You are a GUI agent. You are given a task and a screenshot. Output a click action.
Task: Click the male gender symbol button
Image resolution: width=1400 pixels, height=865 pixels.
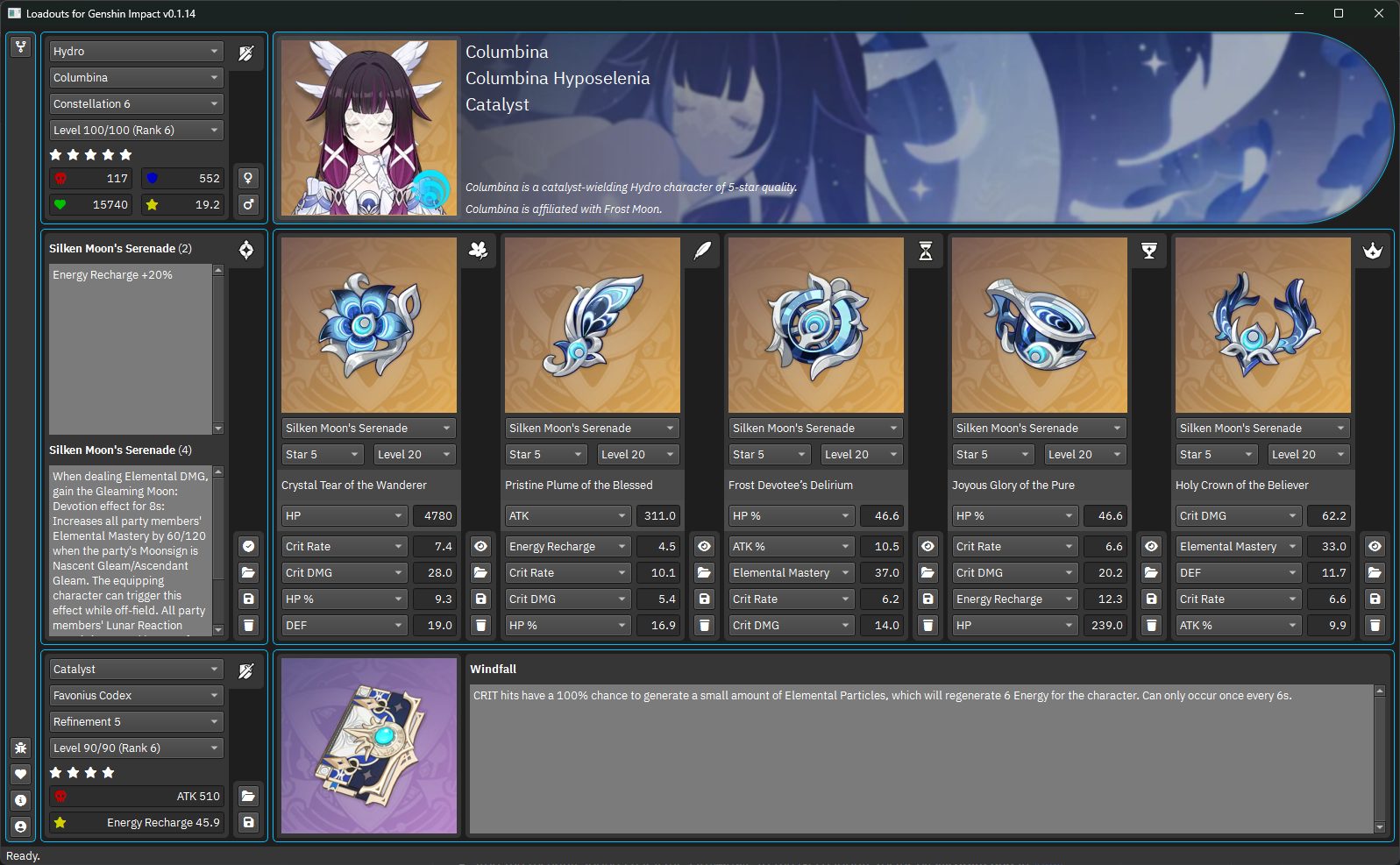pyautogui.click(x=248, y=204)
